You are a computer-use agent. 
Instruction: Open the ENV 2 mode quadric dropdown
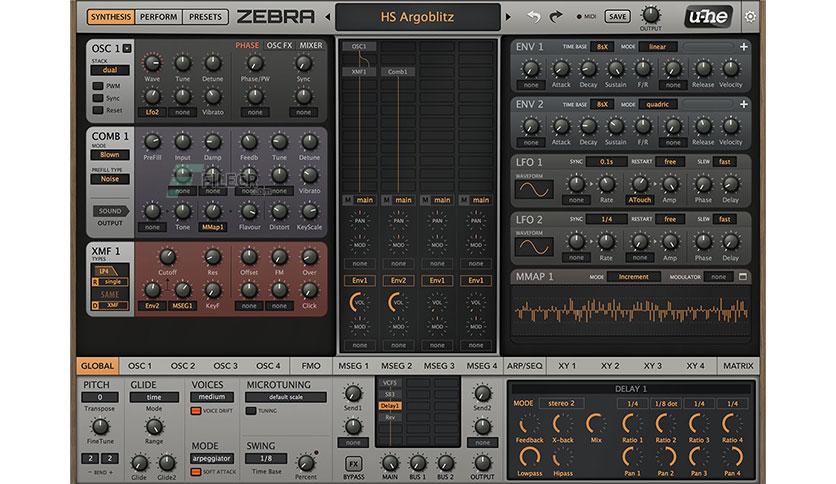[x=657, y=104]
